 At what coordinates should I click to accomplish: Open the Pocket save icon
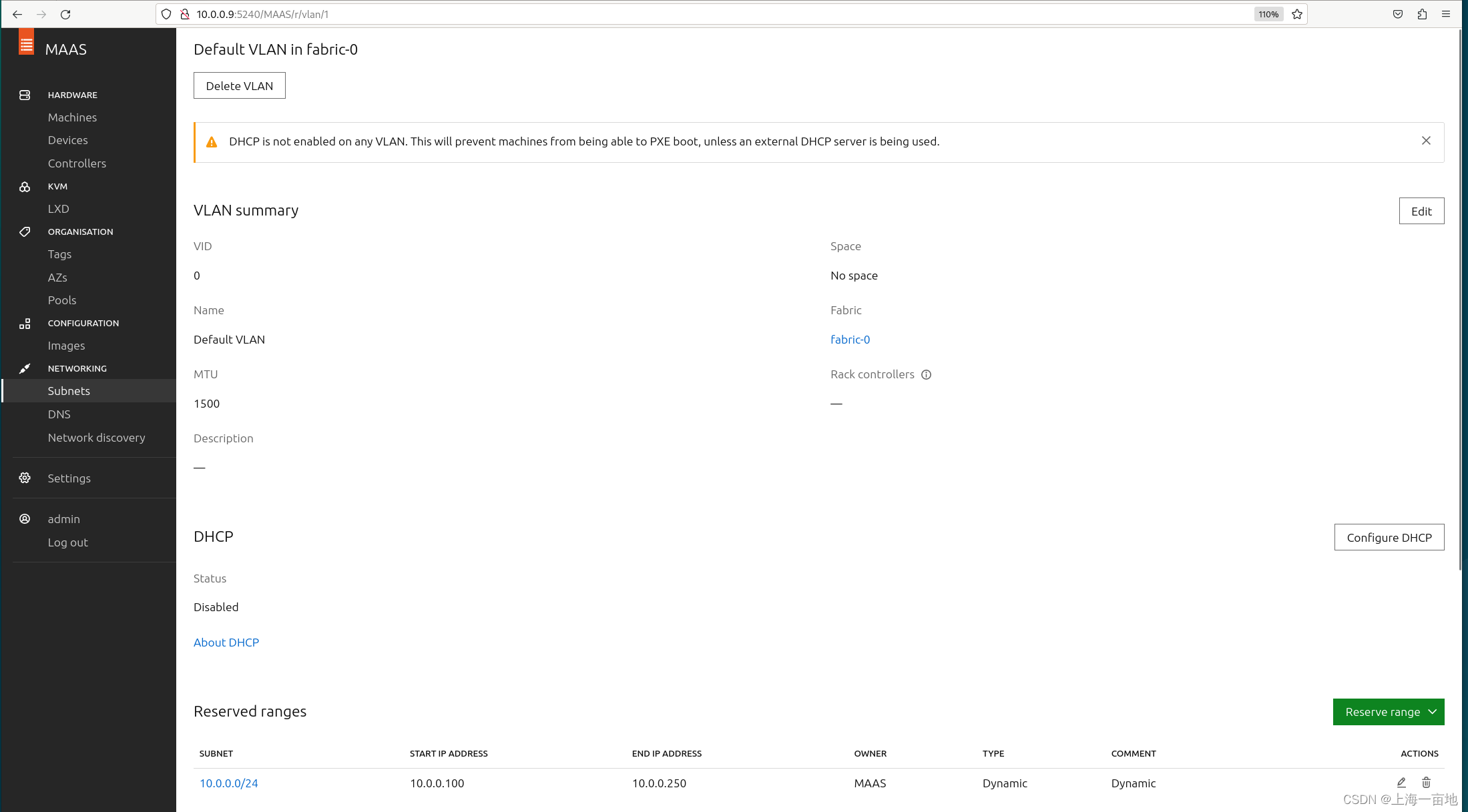coord(1398,14)
